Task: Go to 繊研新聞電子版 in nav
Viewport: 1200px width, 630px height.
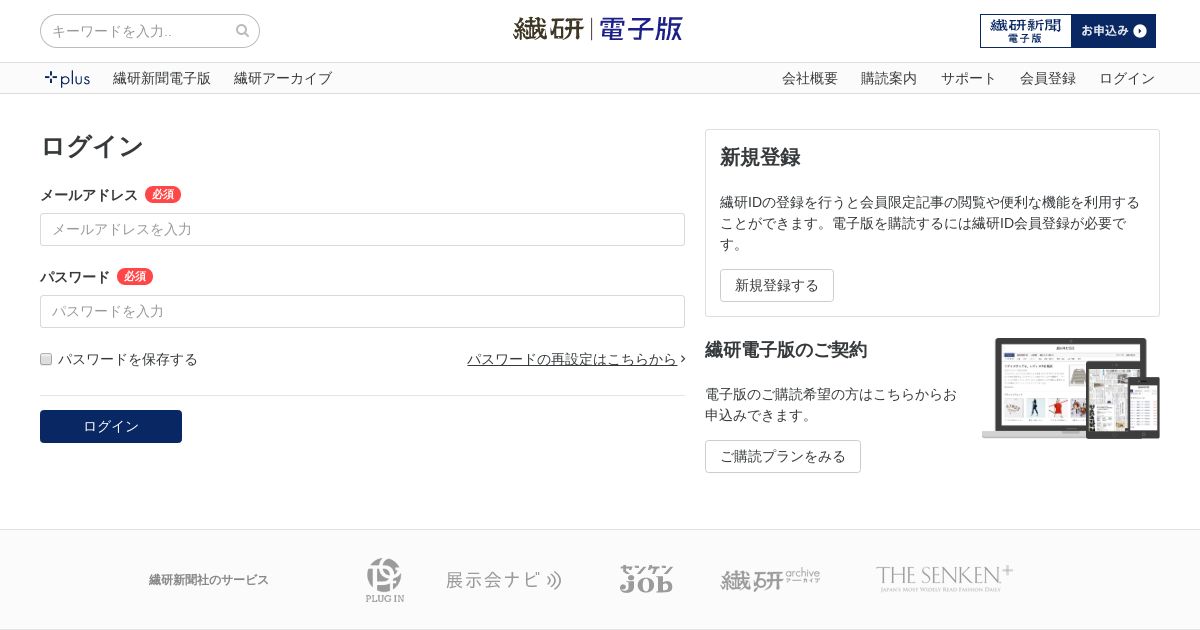Action: pos(162,78)
